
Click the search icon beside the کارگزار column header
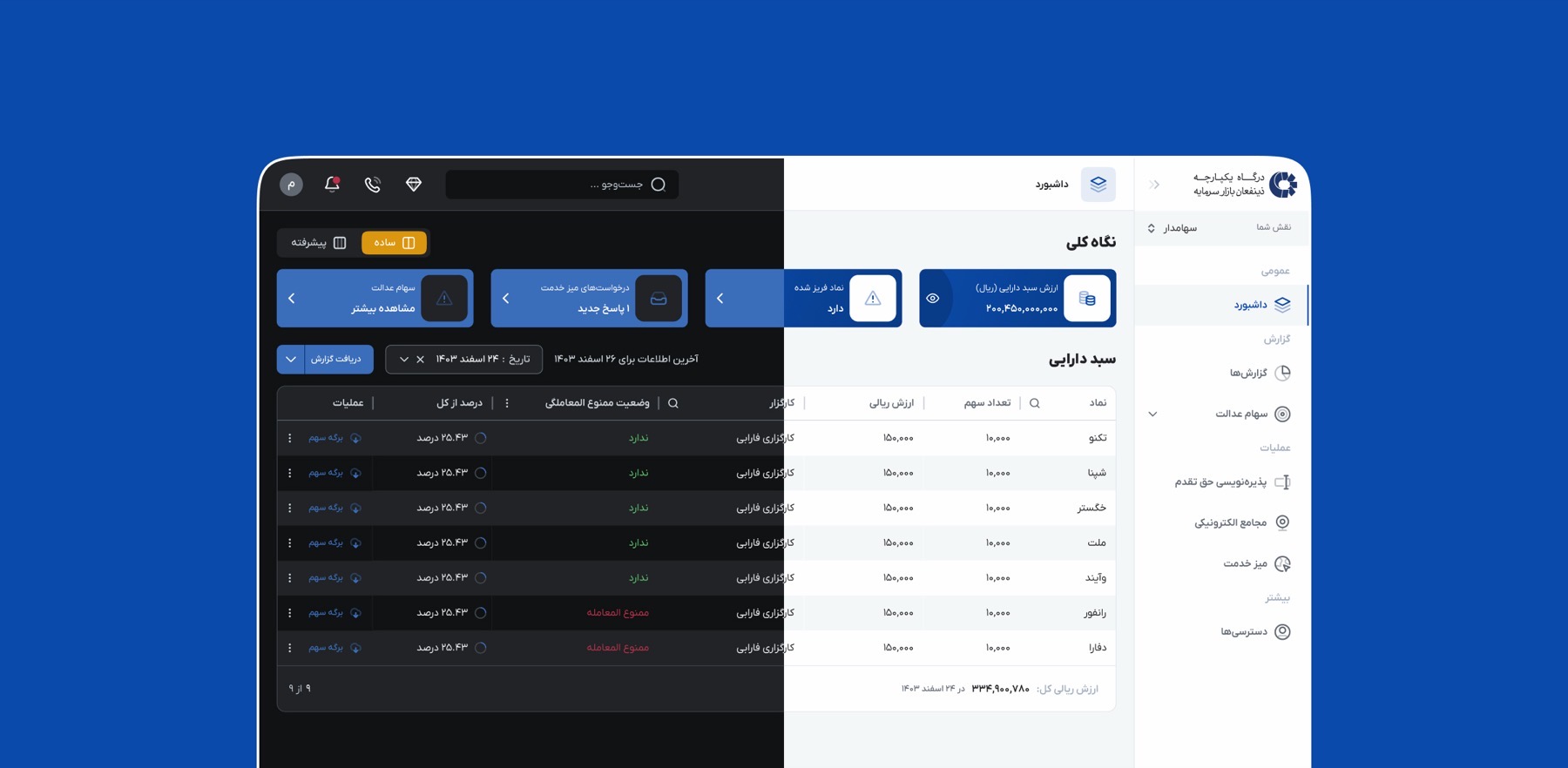[673, 403]
